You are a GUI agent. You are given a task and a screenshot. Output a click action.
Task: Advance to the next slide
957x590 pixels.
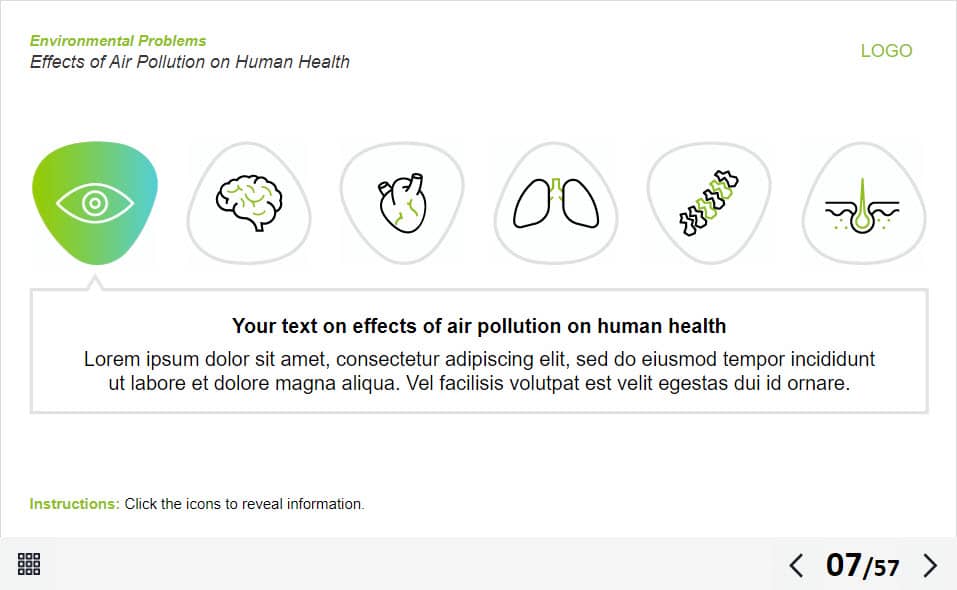pos(930,566)
